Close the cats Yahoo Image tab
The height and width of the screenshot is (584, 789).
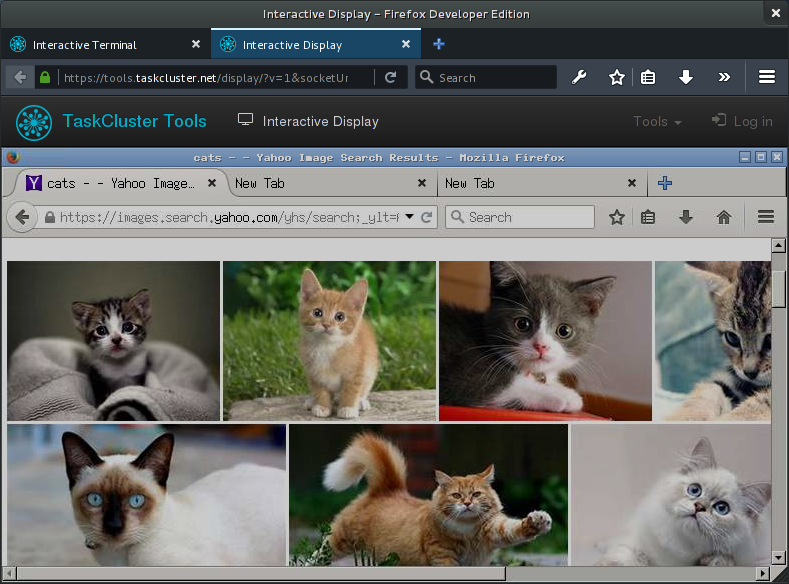click(212, 183)
